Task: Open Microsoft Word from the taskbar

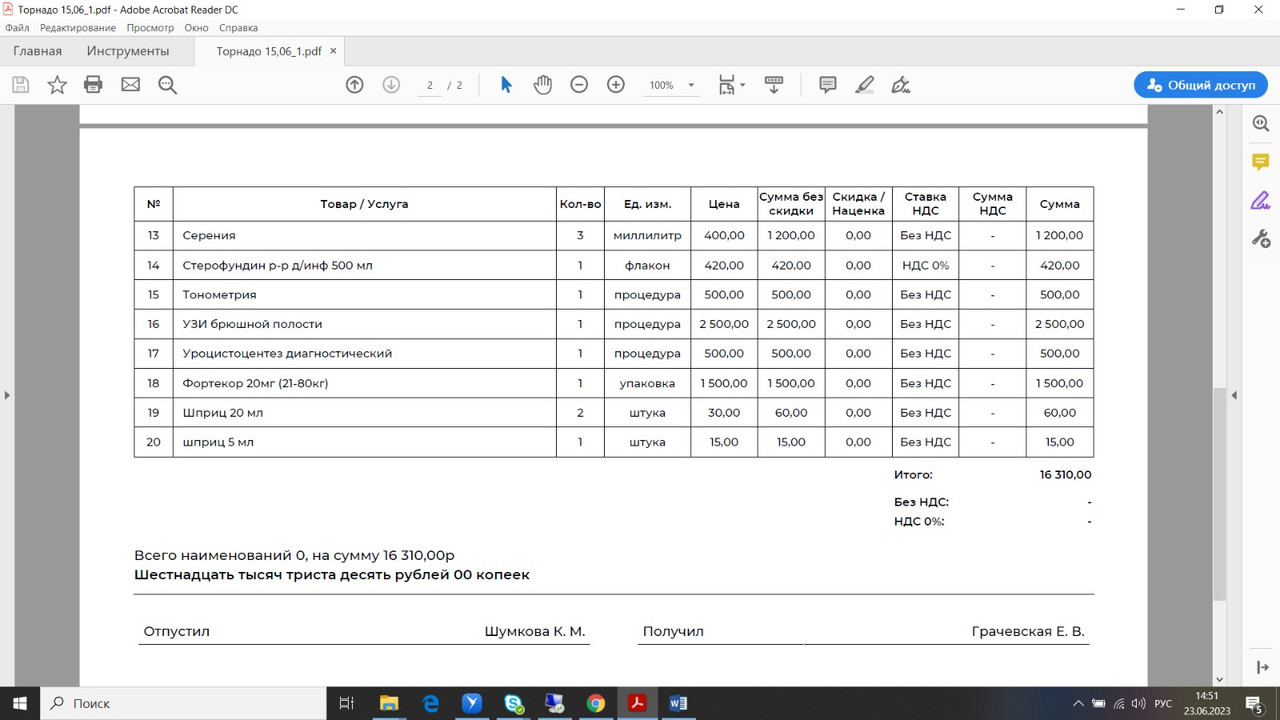Action: coord(677,703)
